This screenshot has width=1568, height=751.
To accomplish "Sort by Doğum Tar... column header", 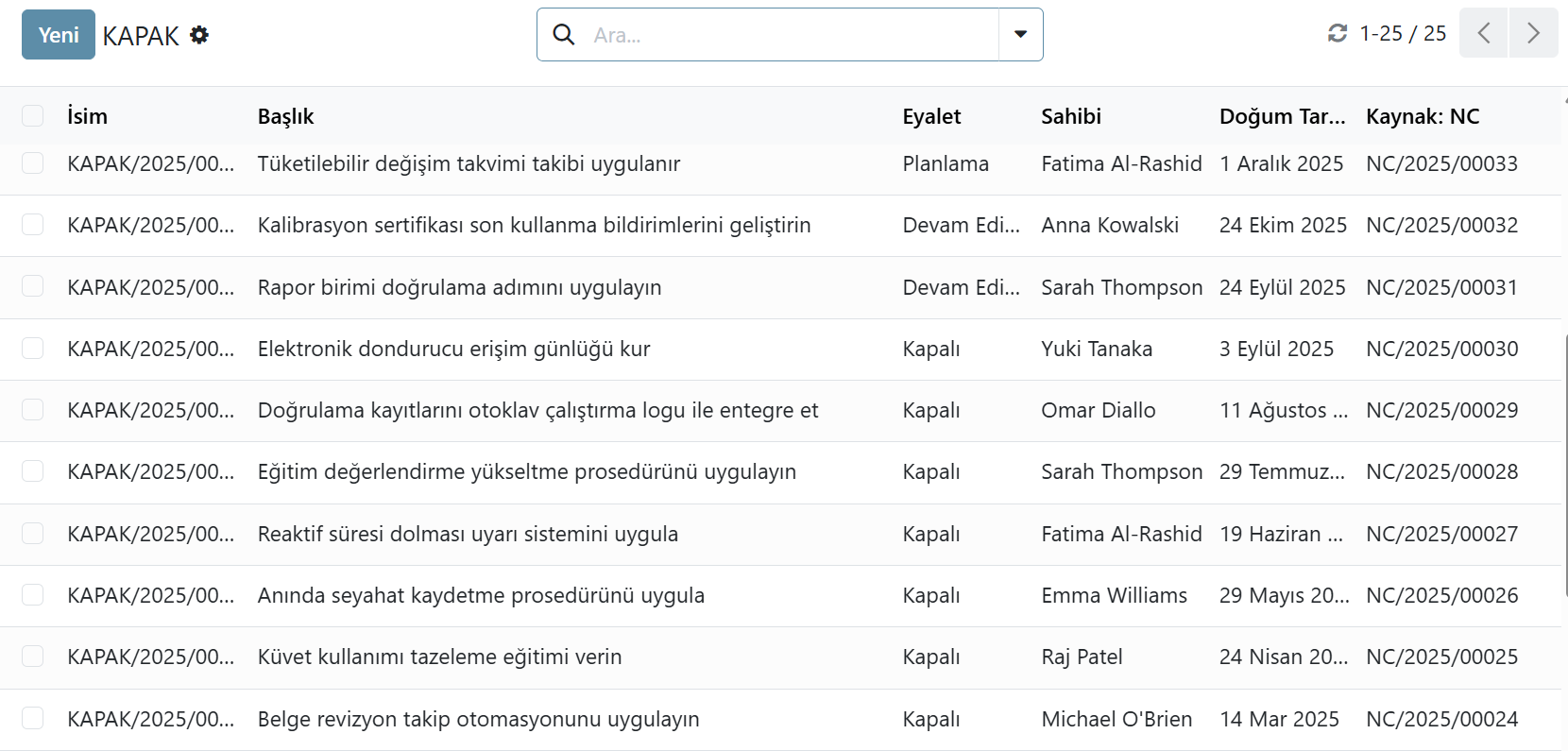I will [x=1282, y=116].
